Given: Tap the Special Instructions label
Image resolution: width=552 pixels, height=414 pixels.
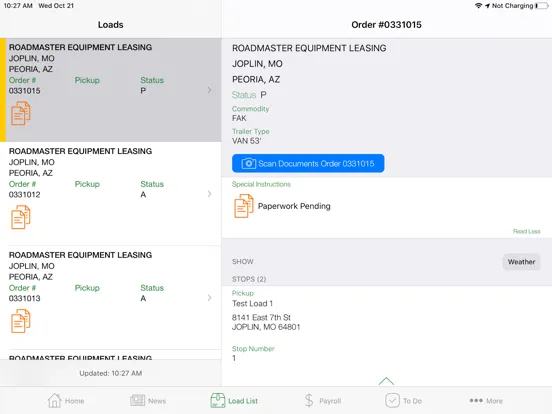Looking at the screenshot, I should (x=261, y=184).
